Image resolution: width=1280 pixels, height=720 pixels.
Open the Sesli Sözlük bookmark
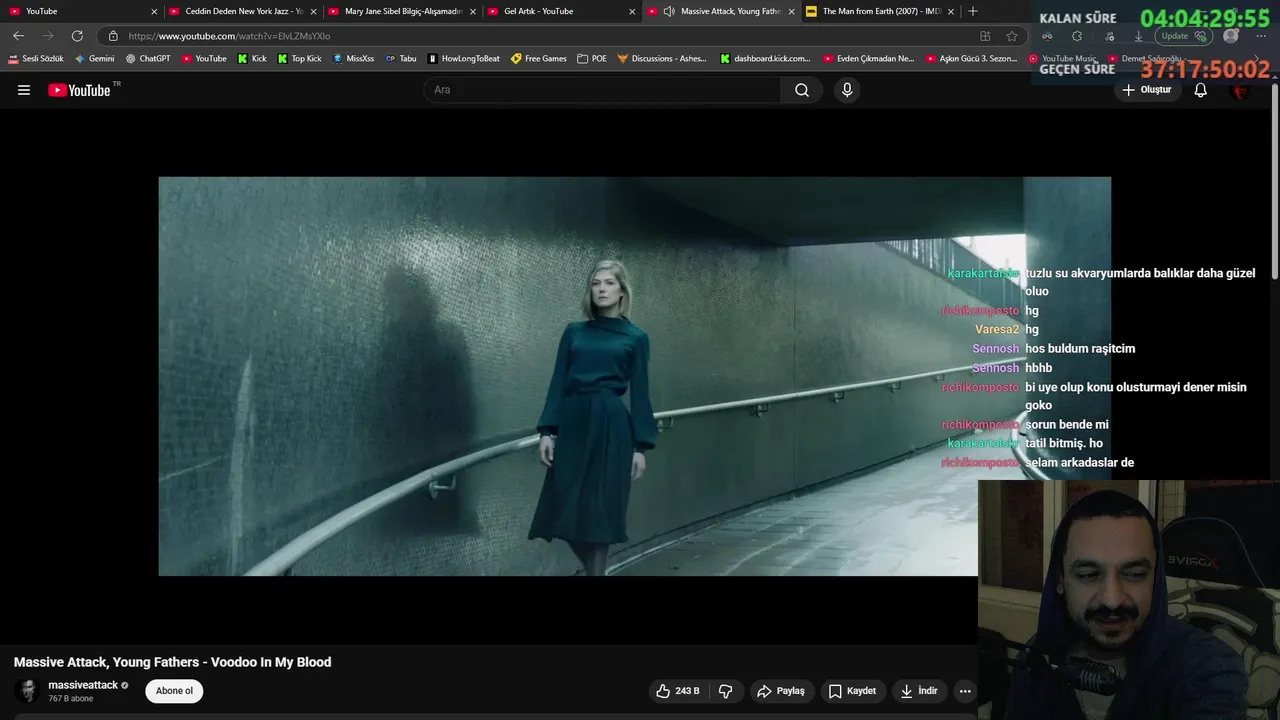coord(36,59)
